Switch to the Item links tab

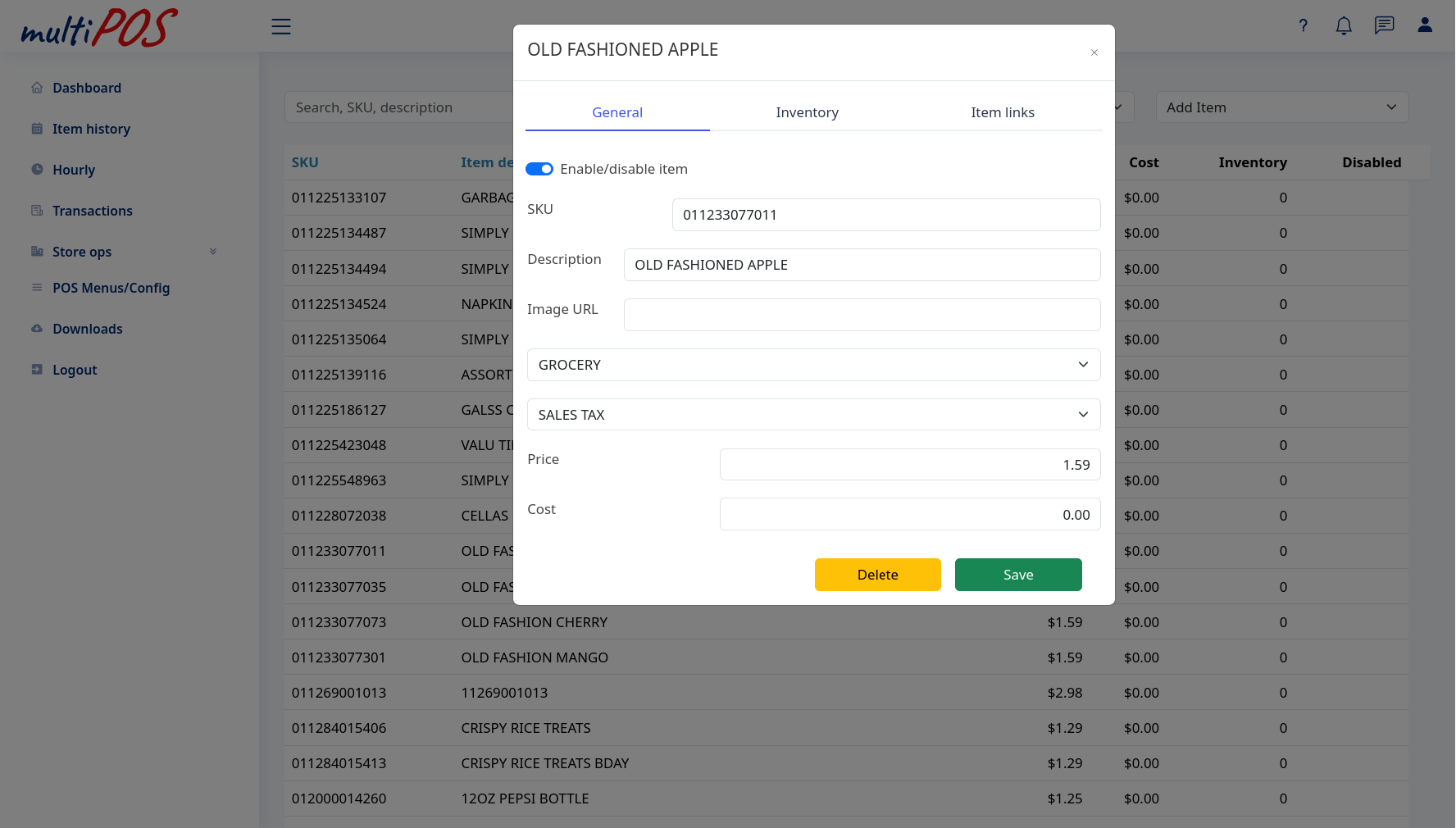(x=1002, y=112)
